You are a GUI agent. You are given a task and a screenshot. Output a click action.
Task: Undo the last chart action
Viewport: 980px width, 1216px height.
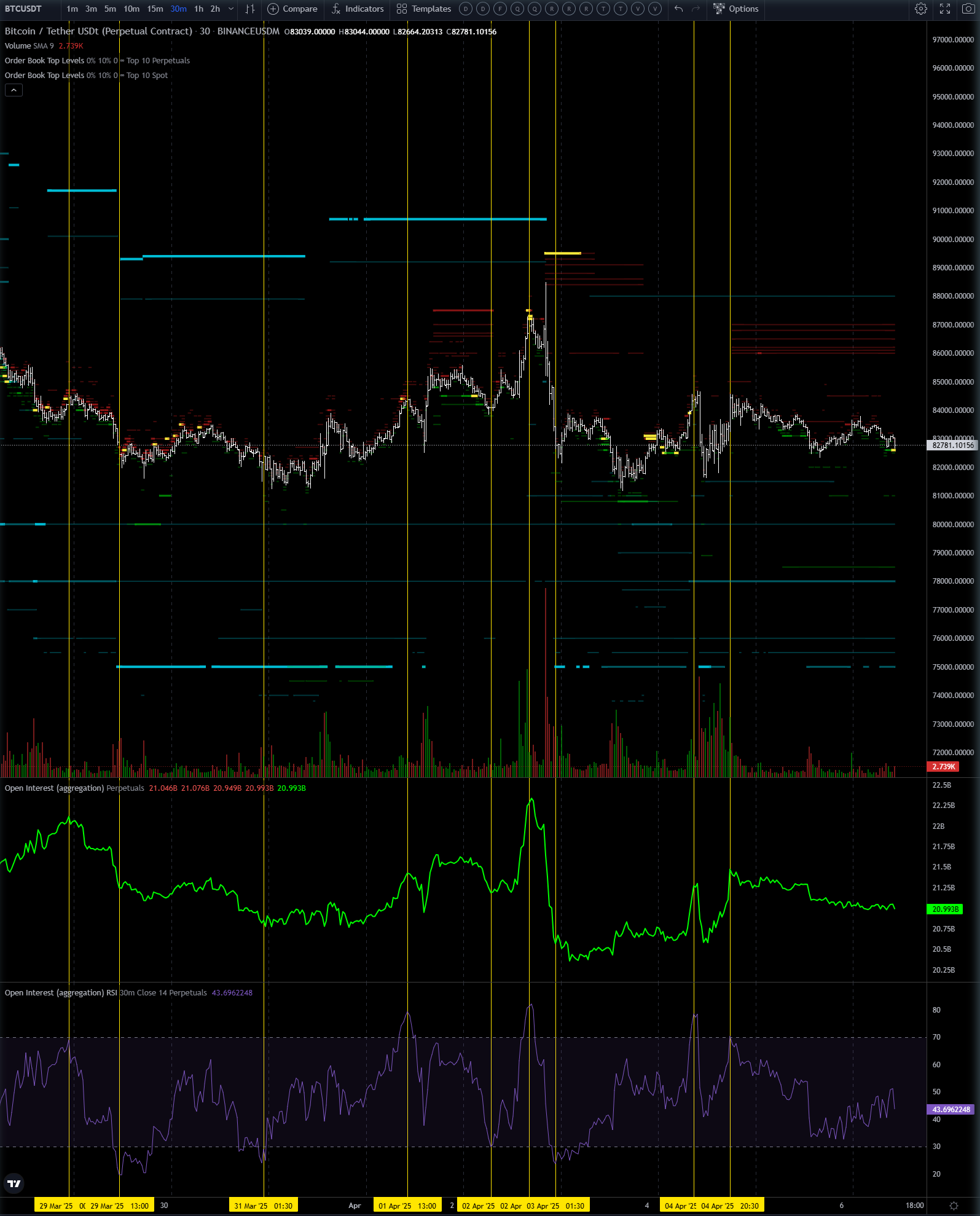678,9
